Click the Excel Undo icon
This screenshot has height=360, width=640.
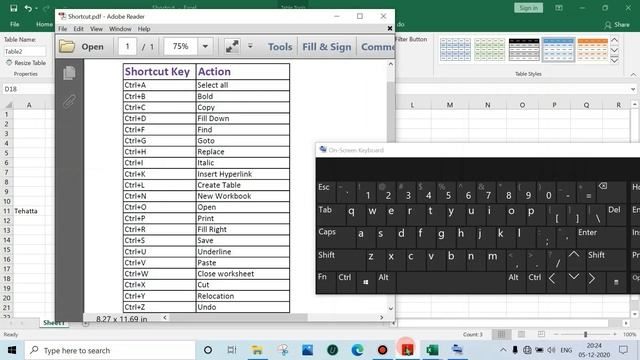pos(28,8)
